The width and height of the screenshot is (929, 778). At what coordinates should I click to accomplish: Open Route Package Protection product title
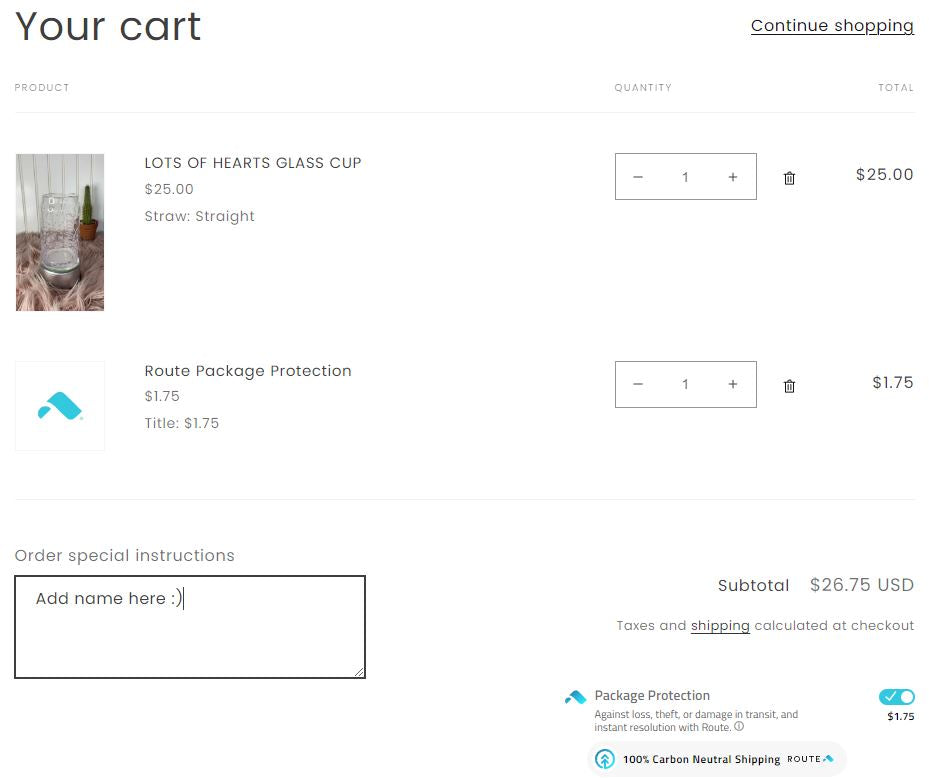click(x=248, y=371)
